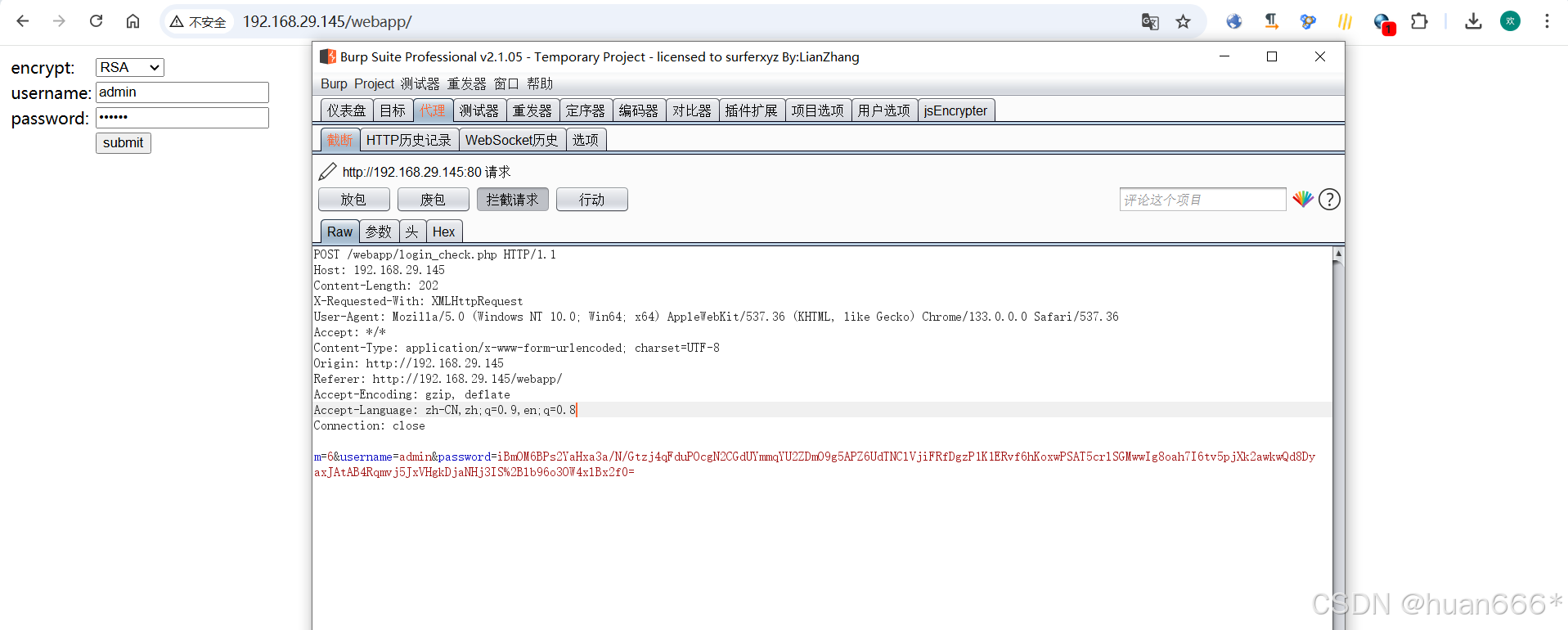Select the 头 headers view tab
The height and width of the screenshot is (630, 1568).
pos(412,232)
